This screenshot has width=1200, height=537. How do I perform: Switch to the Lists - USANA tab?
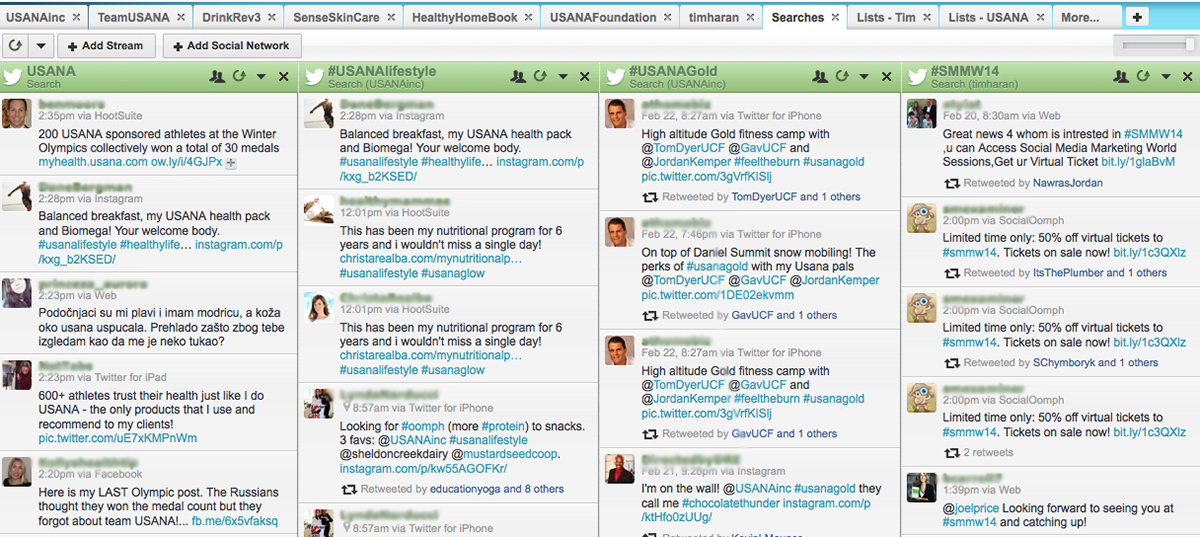[997, 17]
